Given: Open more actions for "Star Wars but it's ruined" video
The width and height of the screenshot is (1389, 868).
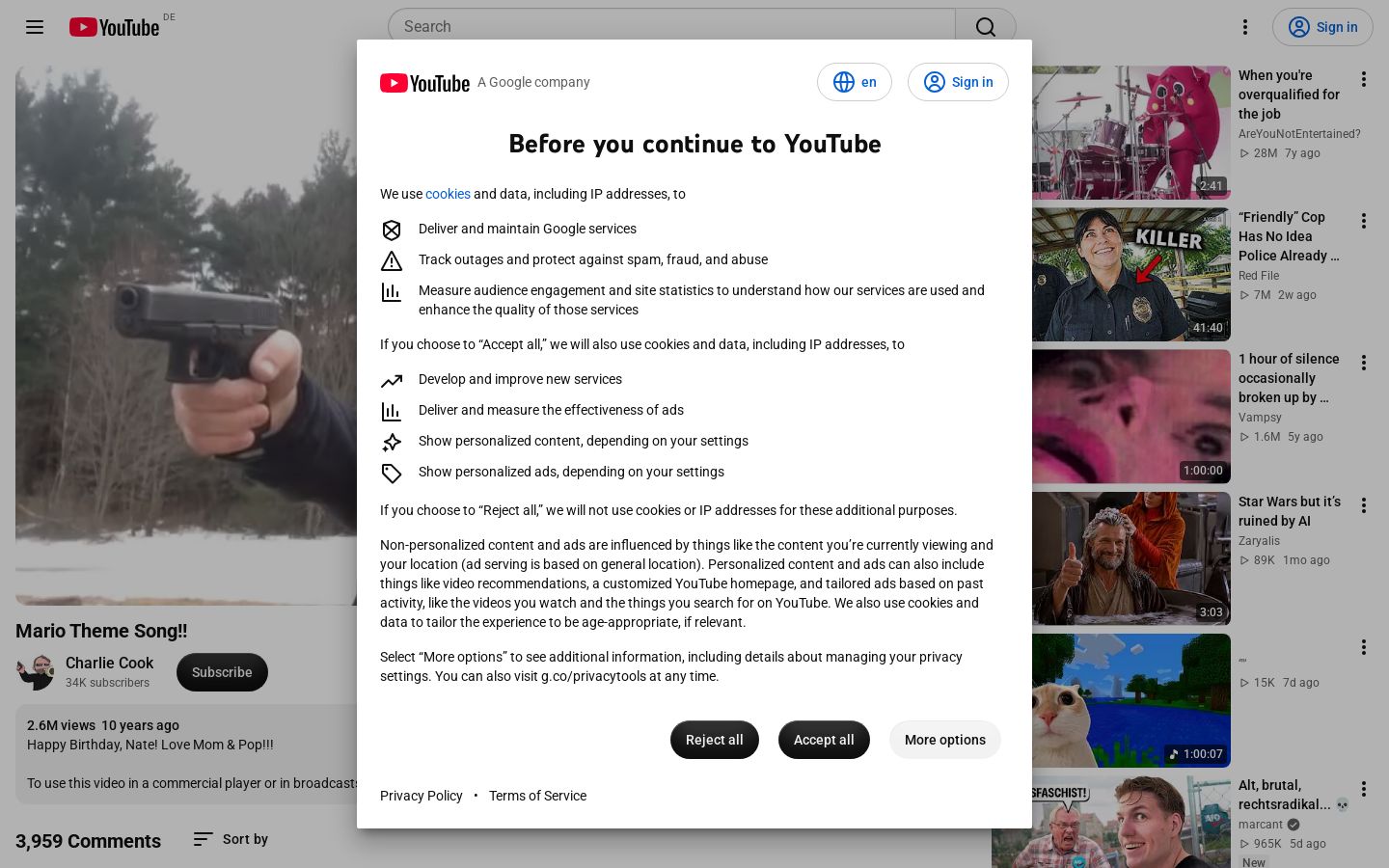Looking at the screenshot, I should (x=1364, y=505).
